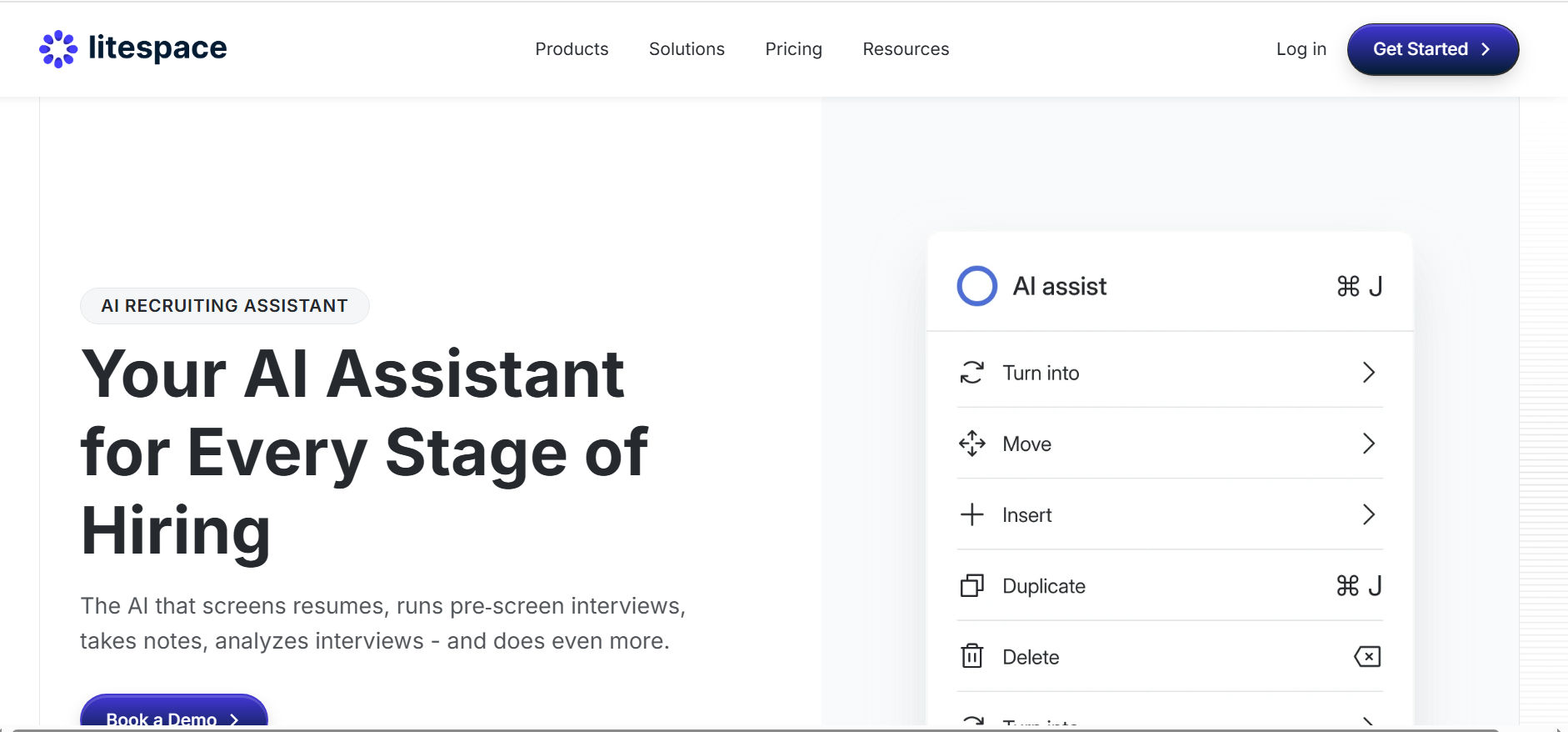Viewport: 1568px width, 732px height.
Task: Click the 'screens resumes' description paragraph
Action: 382,623
